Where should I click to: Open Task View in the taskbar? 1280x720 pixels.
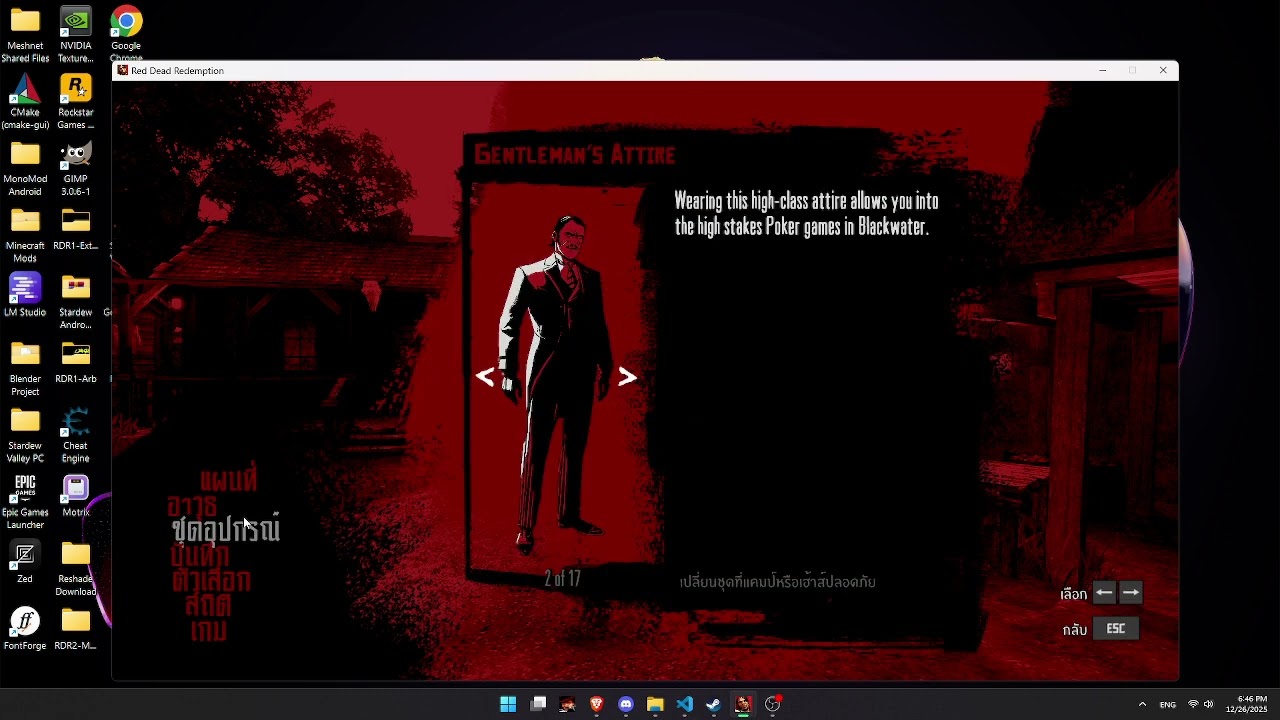click(x=538, y=704)
